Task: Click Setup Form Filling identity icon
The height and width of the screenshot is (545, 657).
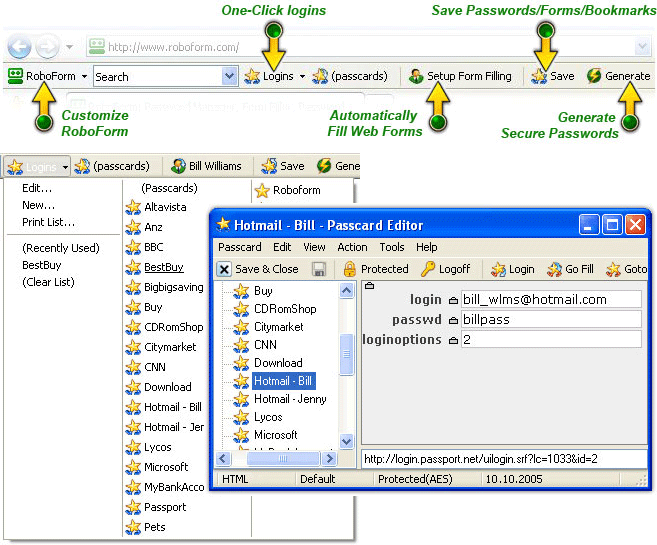Action: [x=416, y=76]
